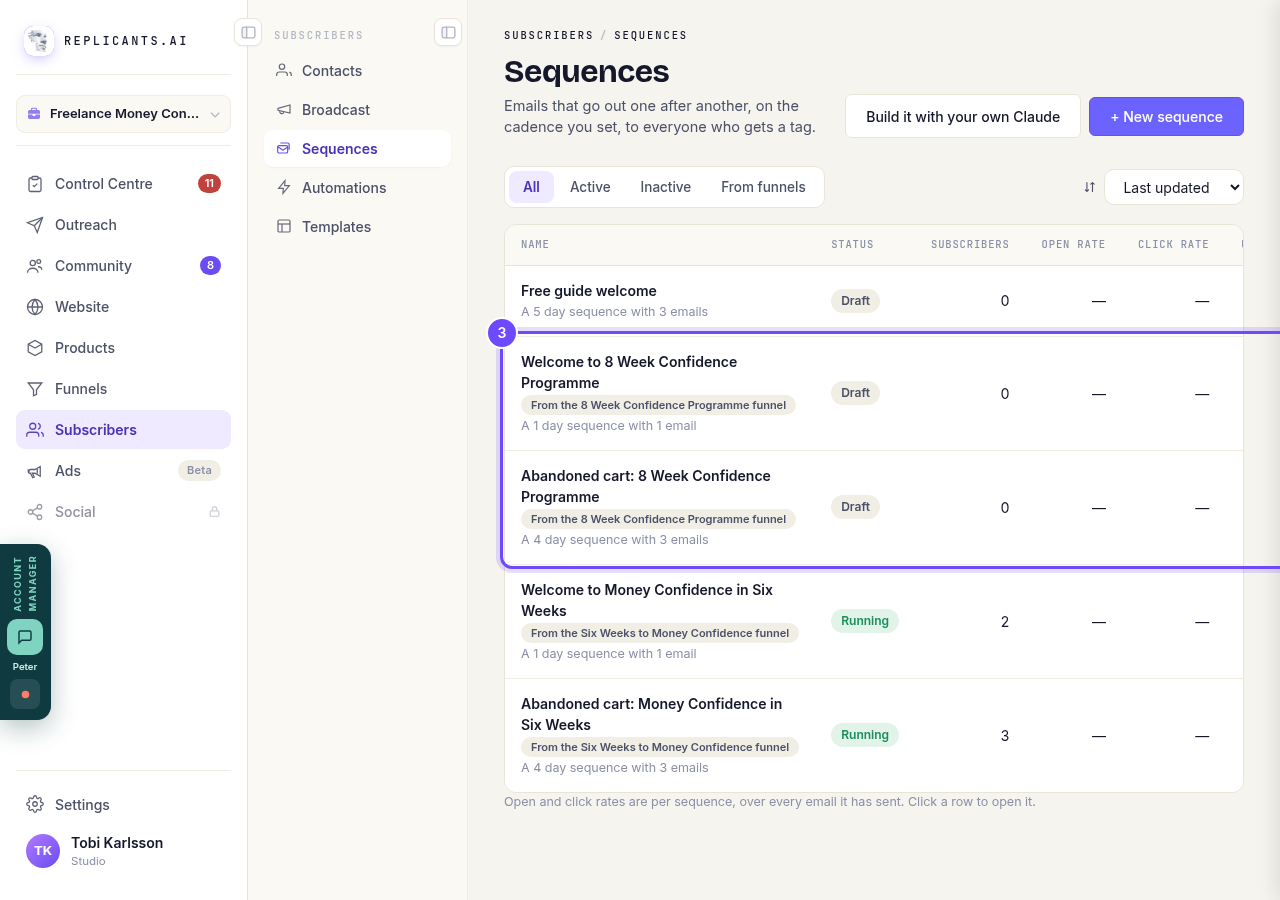Click the Subscribers column header
This screenshot has height=900, width=1280.
coord(970,244)
